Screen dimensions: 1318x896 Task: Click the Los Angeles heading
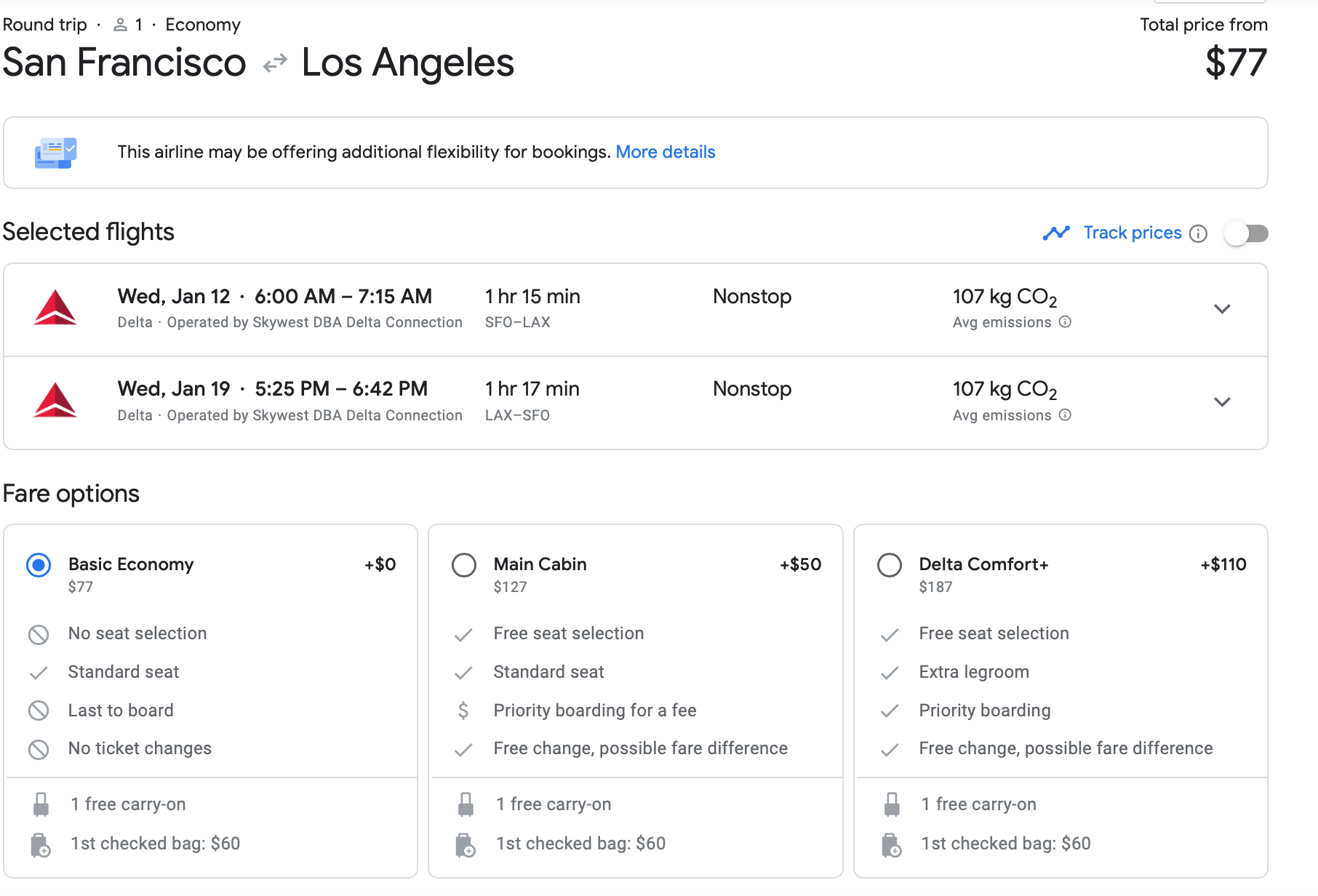[x=408, y=63]
